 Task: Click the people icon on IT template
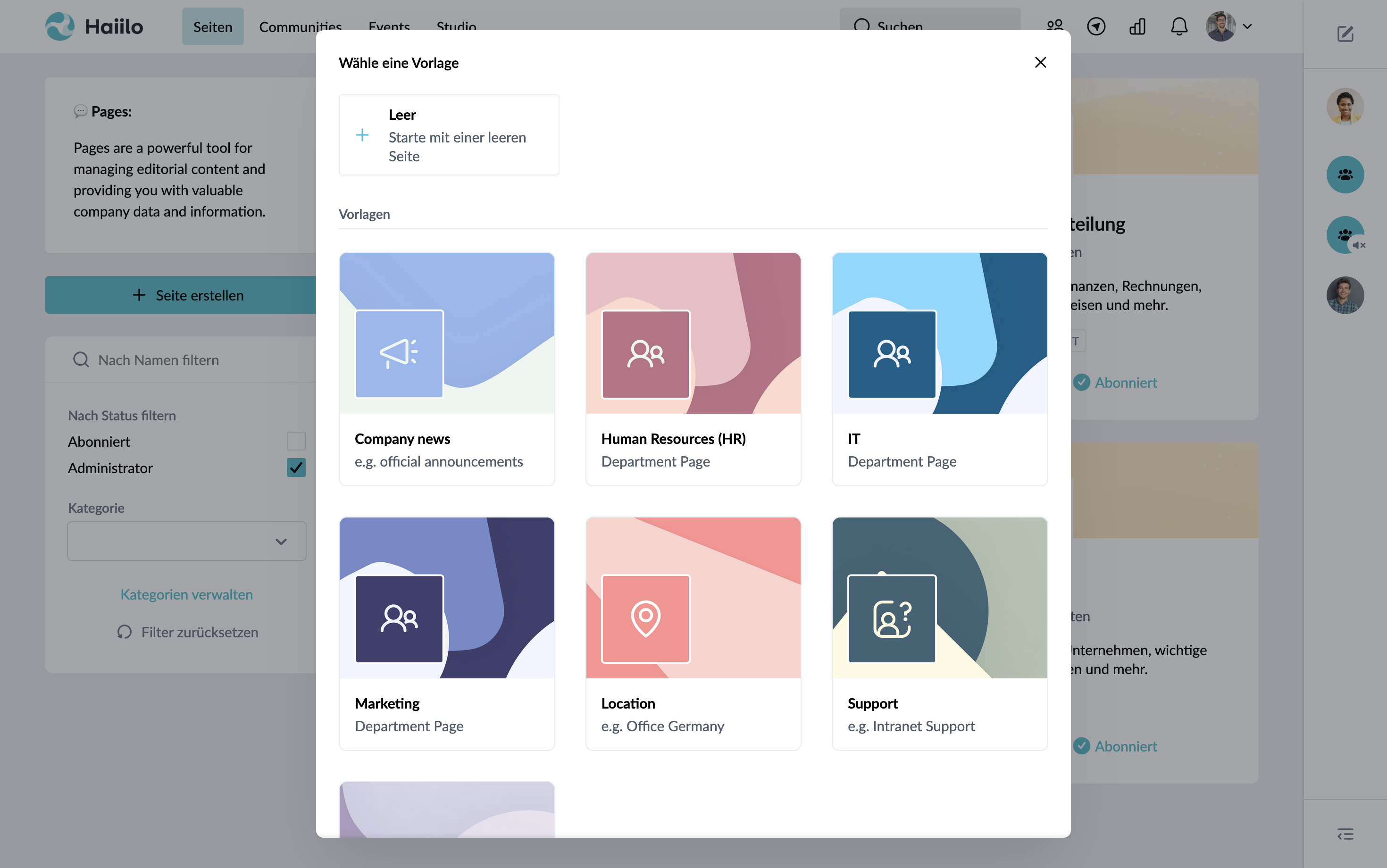pos(892,353)
